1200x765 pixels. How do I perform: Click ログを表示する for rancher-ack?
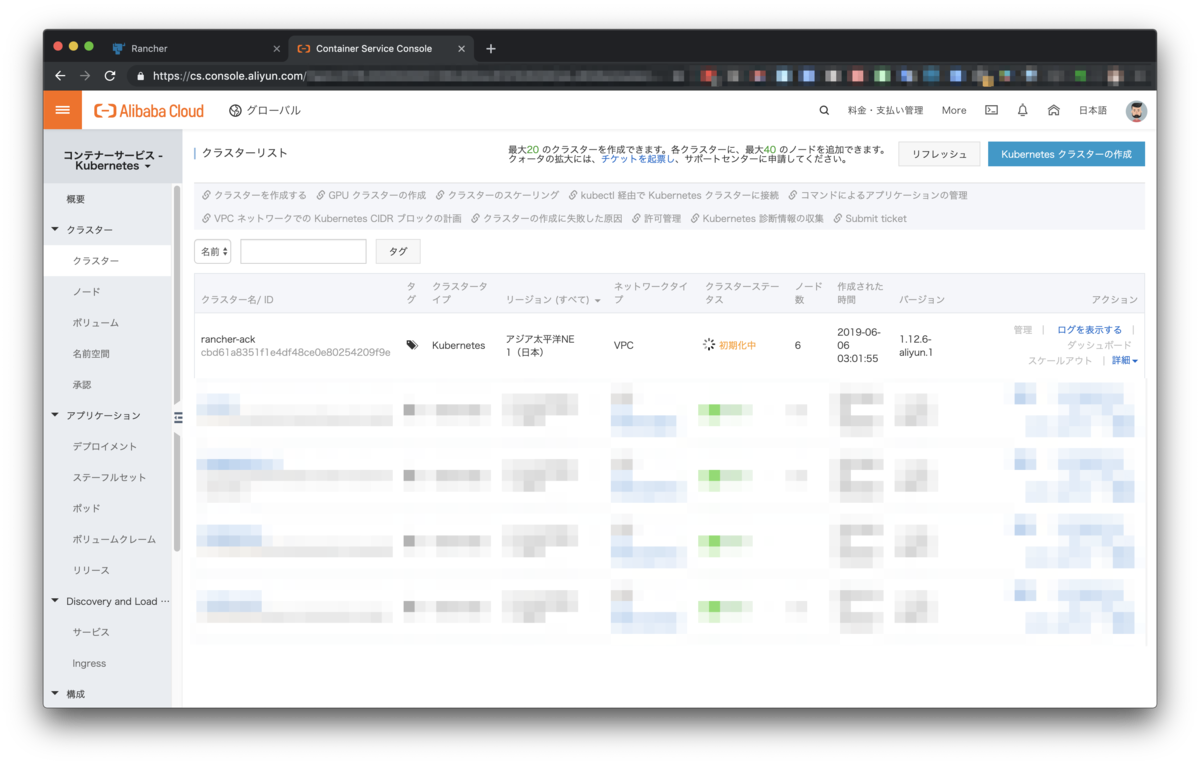pyautogui.click(x=1089, y=330)
